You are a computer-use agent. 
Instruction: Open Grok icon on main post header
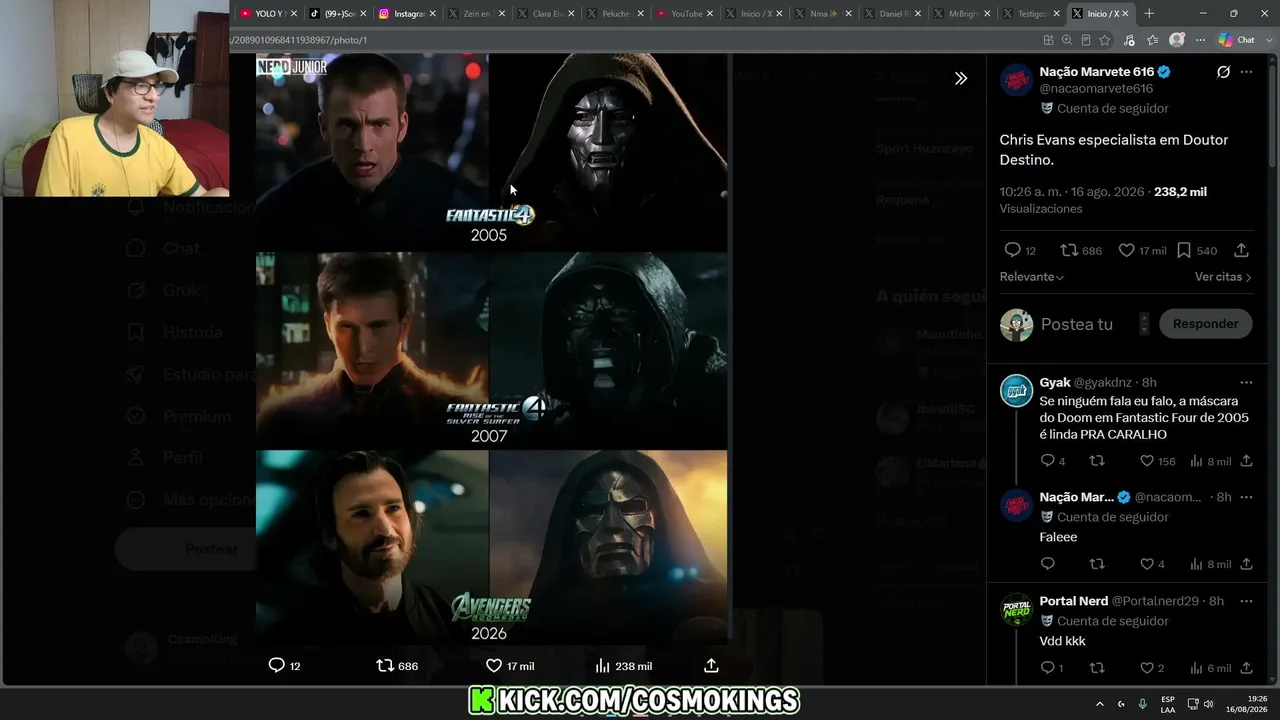1223,72
